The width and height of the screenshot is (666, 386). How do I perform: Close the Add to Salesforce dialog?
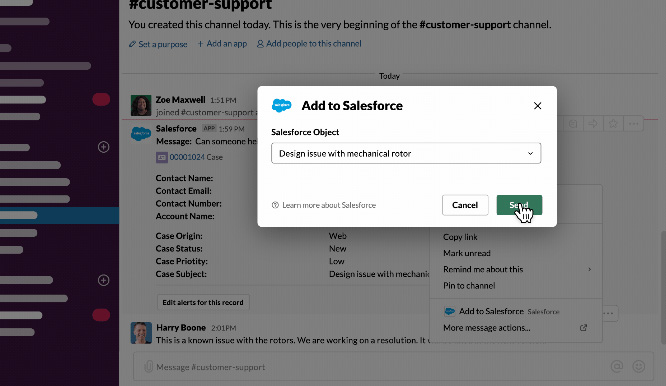click(x=537, y=106)
